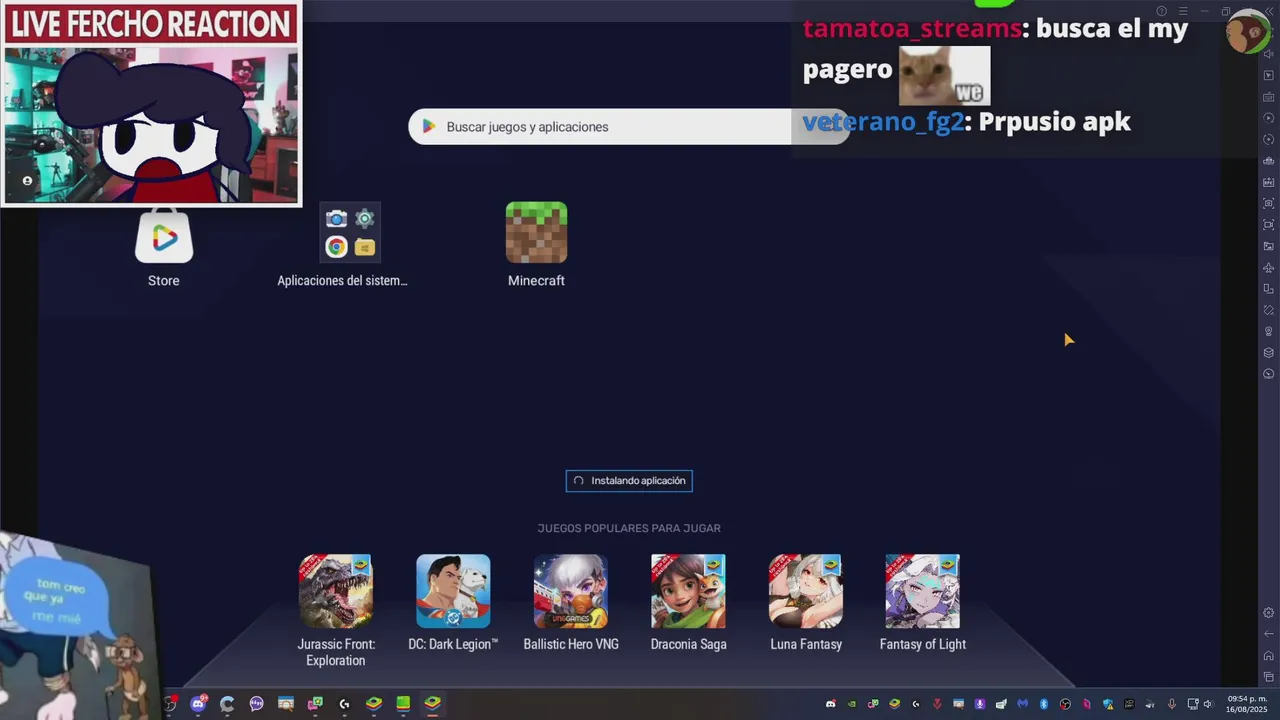Open Discord from the taskbar
This screenshot has width=1280, height=720.
(198, 704)
